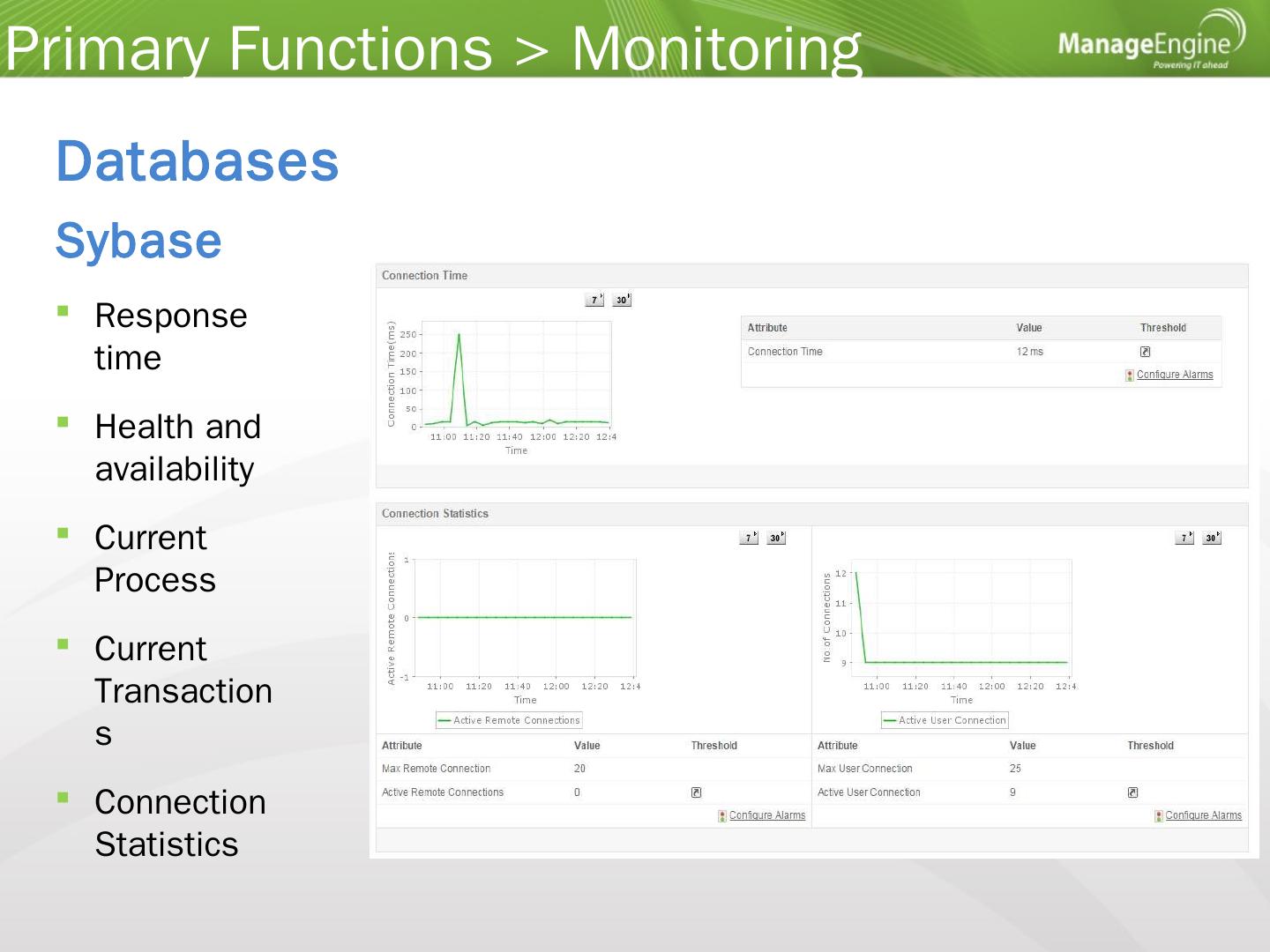Click 'Value' column header in Connection Time table

coord(1029,328)
